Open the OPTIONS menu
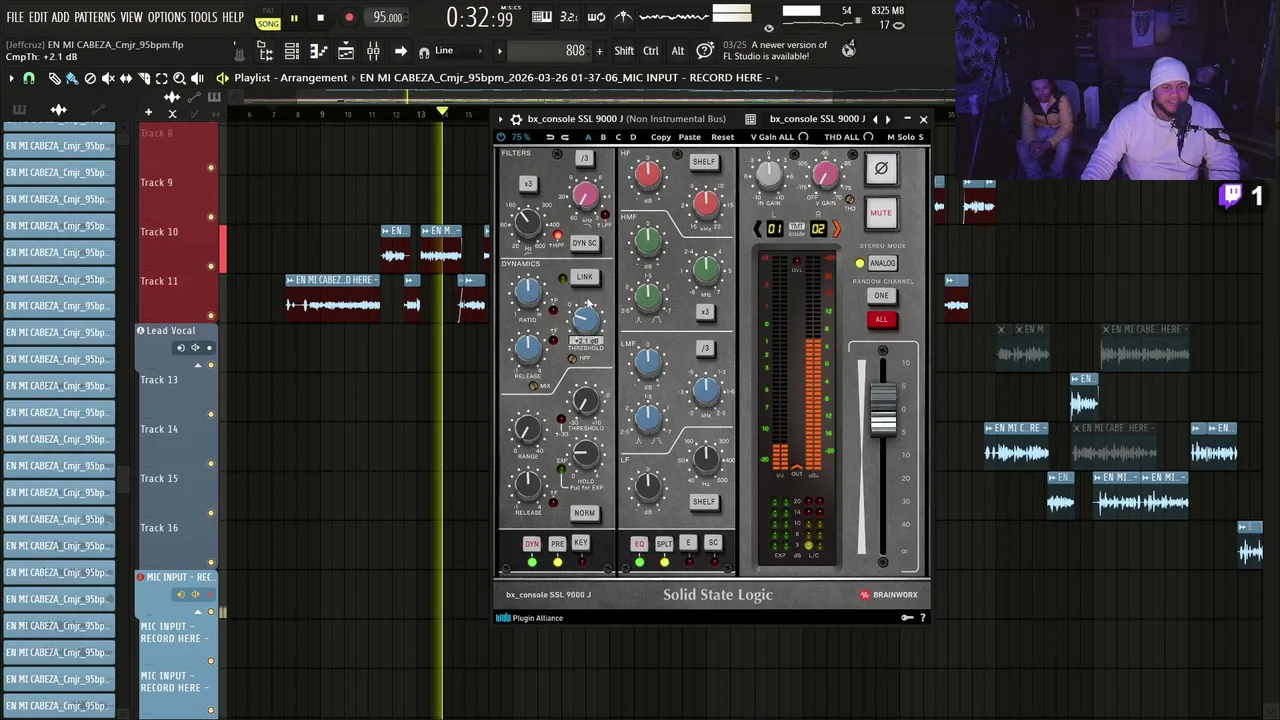The height and width of the screenshot is (720, 1280). pos(167,17)
